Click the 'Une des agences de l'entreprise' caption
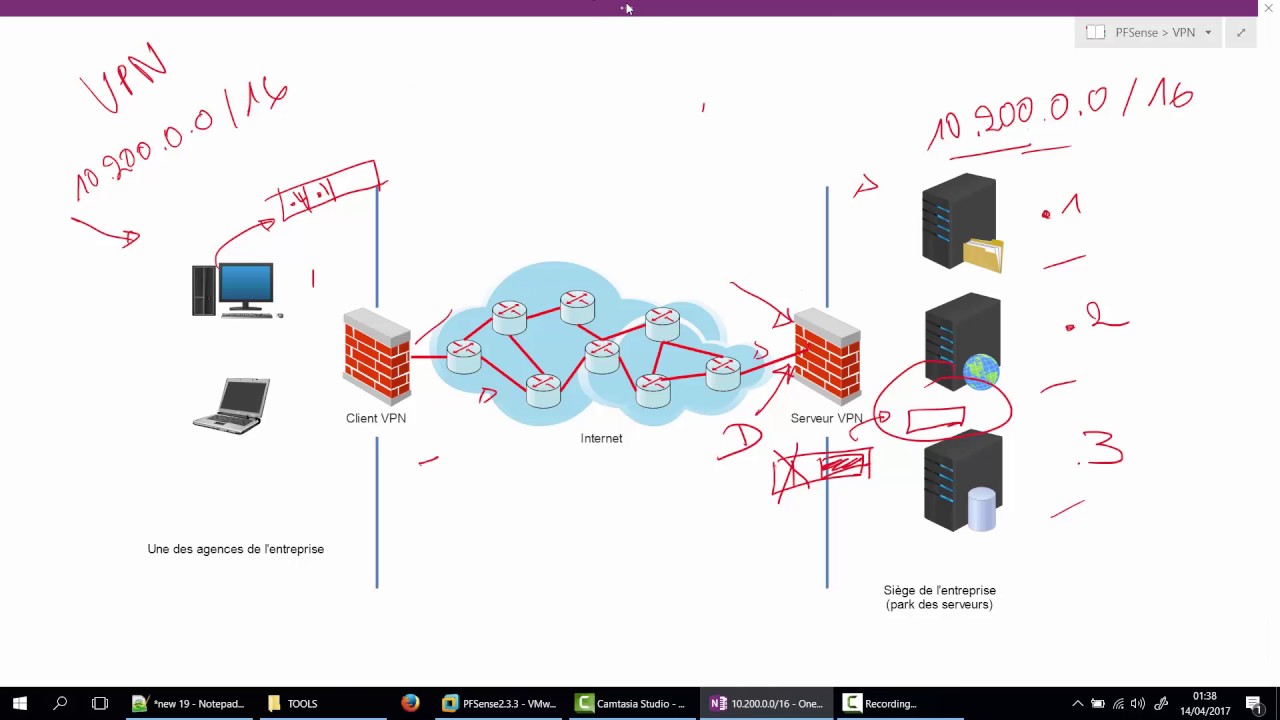The image size is (1280, 720). click(236, 549)
